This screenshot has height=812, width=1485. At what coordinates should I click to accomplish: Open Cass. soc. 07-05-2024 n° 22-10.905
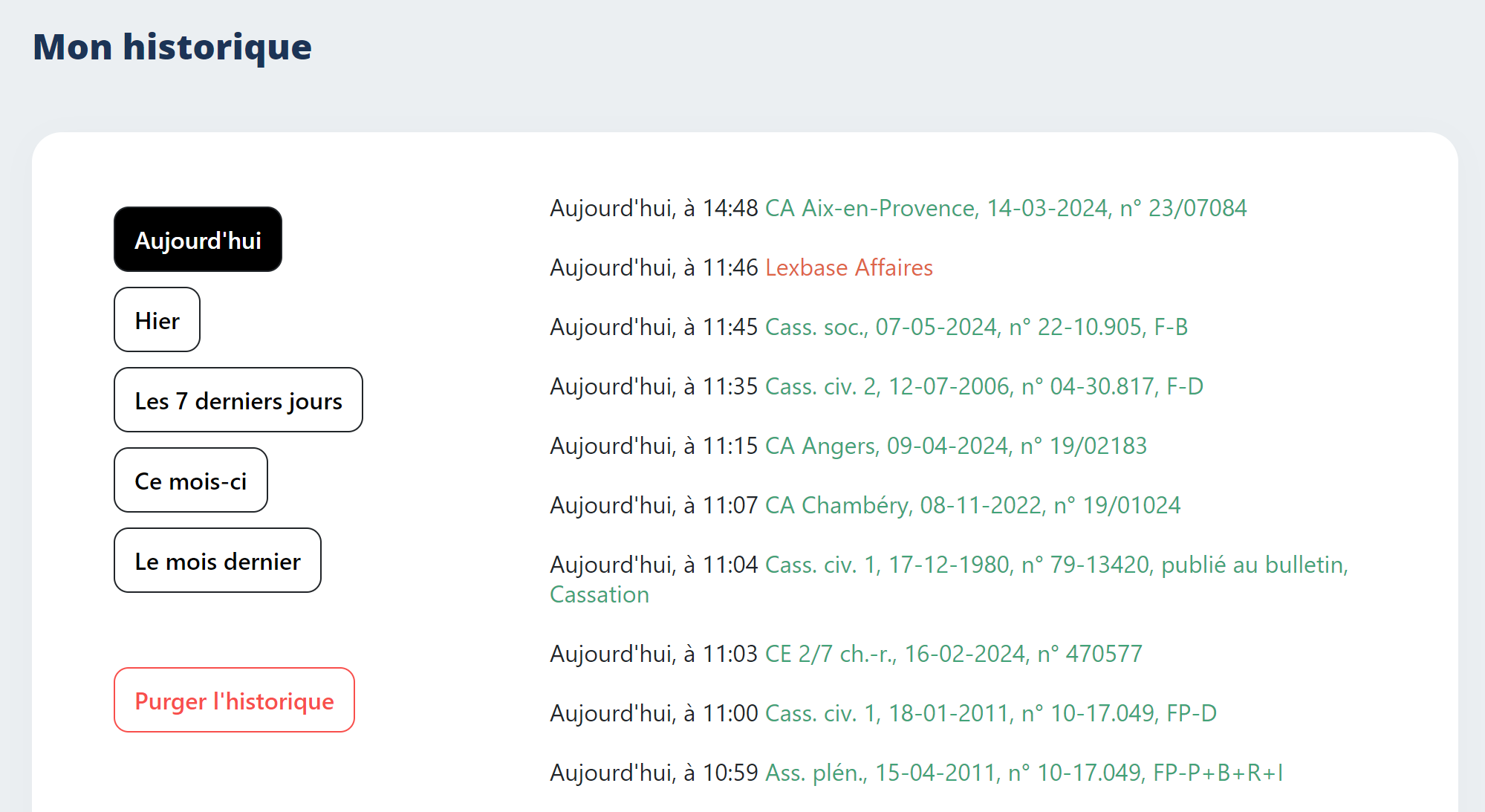[976, 327]
